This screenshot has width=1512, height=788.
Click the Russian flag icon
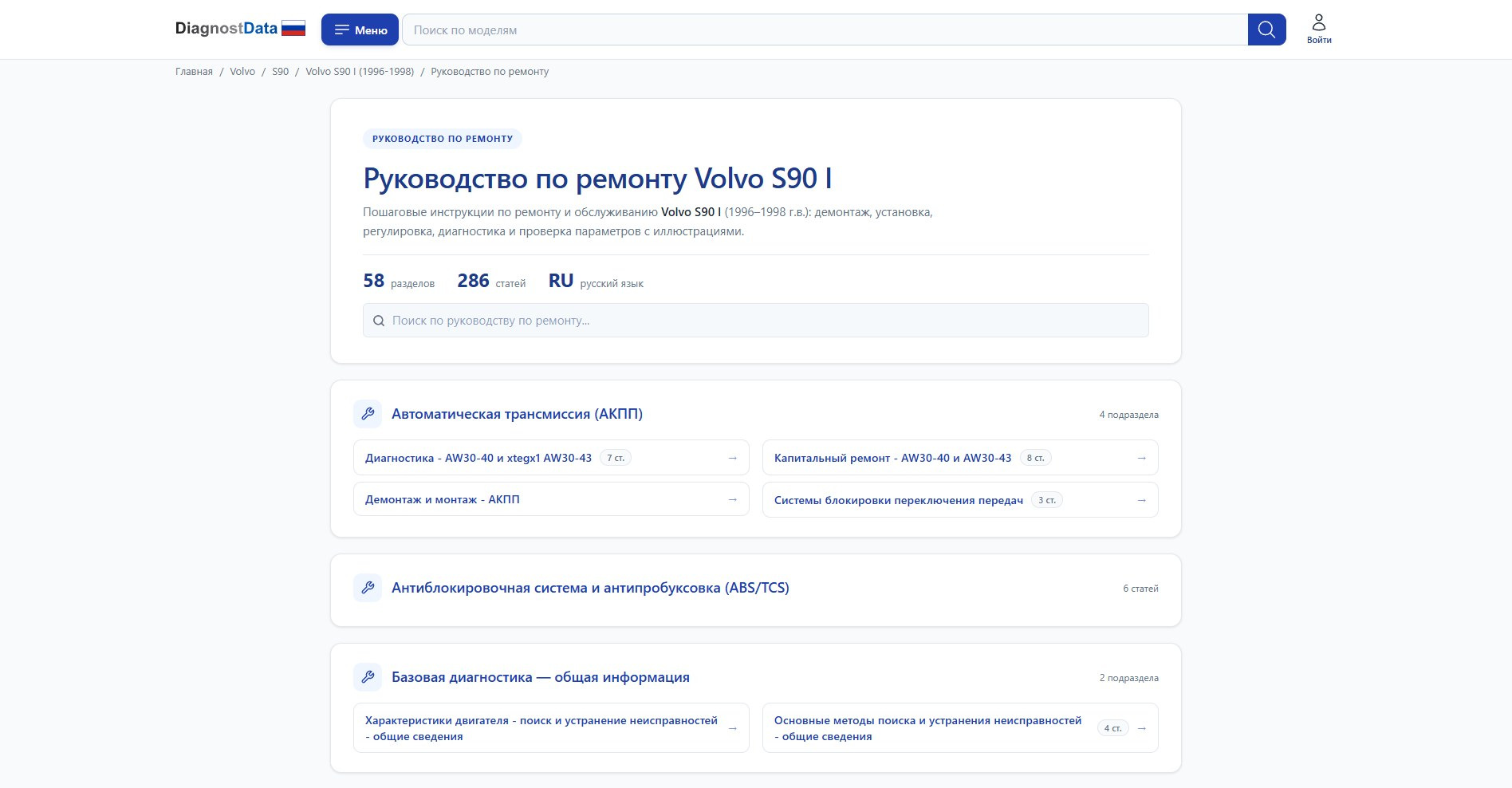293,29
